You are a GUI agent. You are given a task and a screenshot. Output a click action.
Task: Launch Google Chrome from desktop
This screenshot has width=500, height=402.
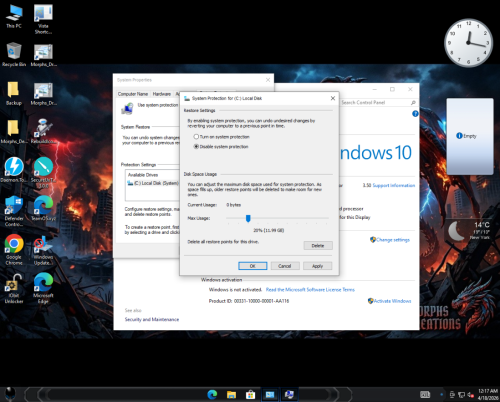pyautogui.click(x=14, y=250)
